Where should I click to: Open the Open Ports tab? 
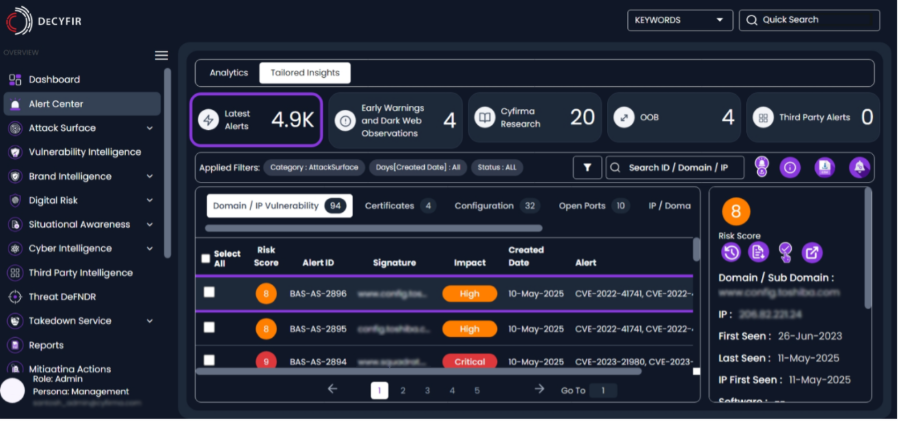click(x=594, y=206)
